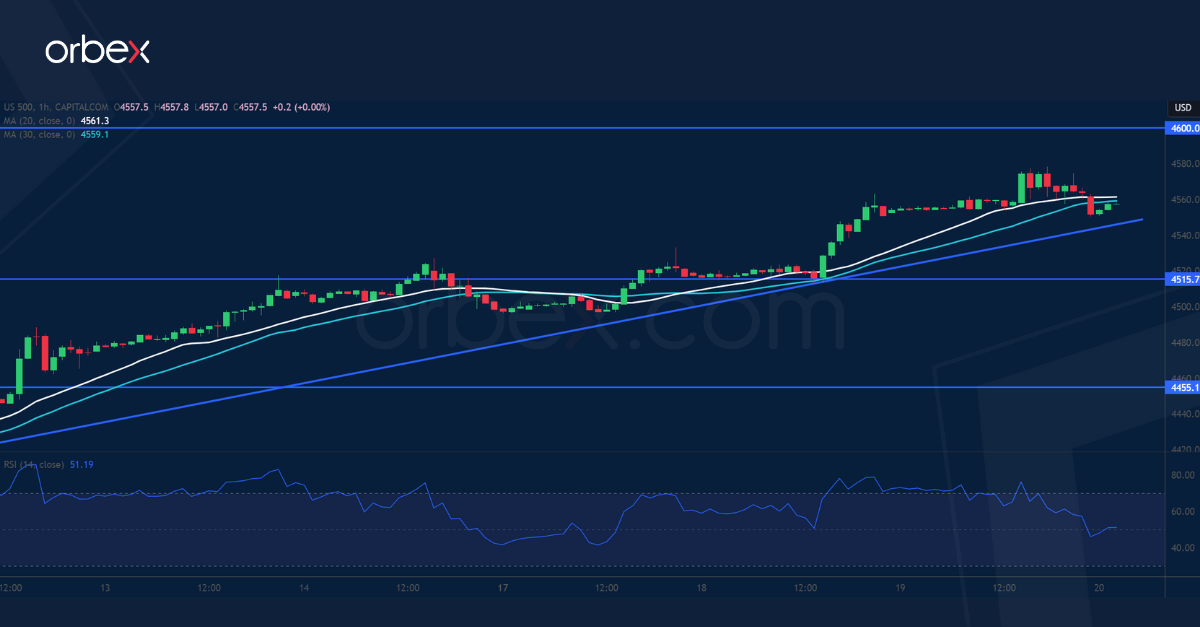Click the RSI value 51.19
The height and width of the screenshot is (627, 1200).
pos(83,466)
